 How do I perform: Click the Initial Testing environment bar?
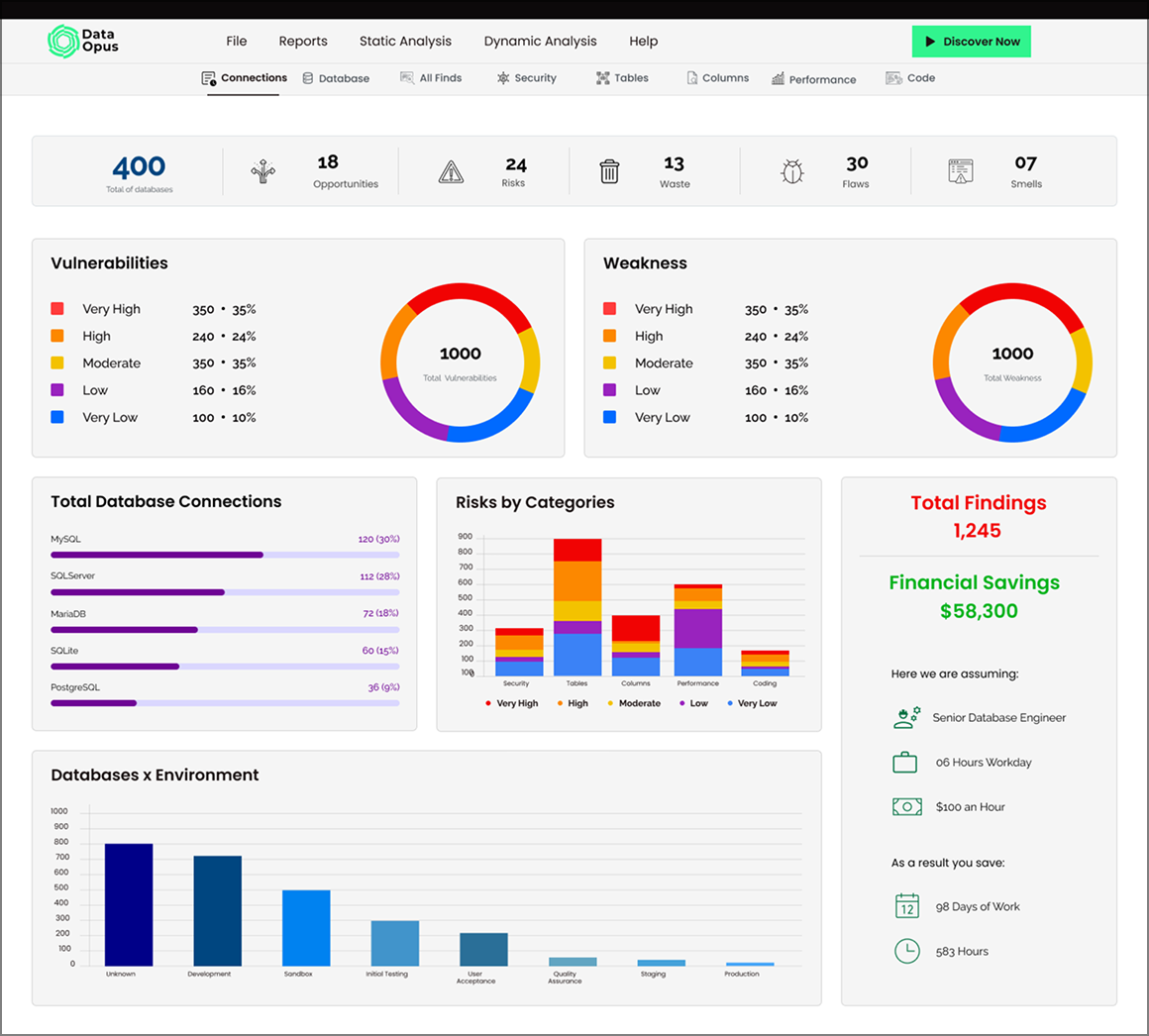pos(395,944)
